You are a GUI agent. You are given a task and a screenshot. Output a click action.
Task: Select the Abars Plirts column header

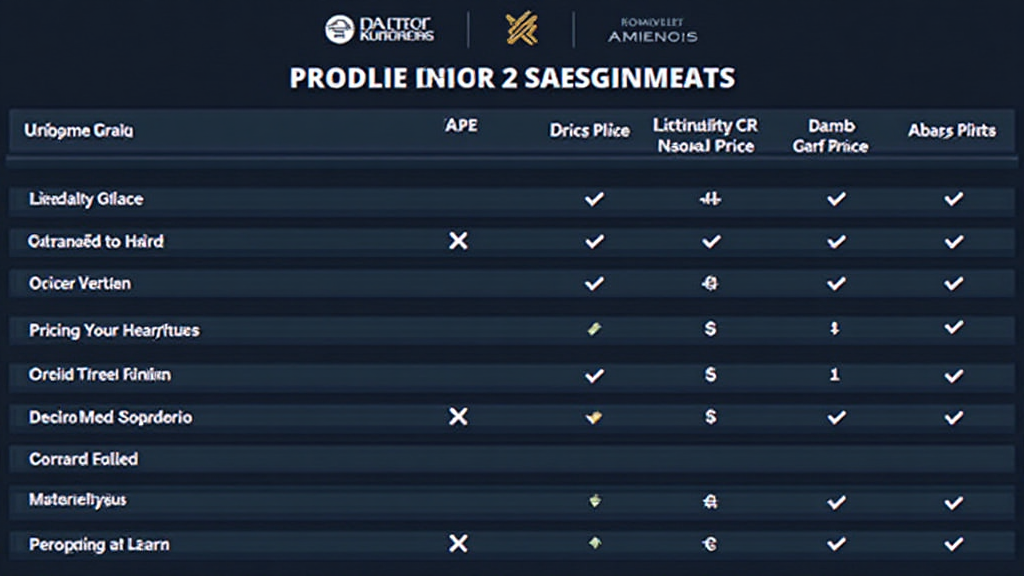(x=951, y=131)
